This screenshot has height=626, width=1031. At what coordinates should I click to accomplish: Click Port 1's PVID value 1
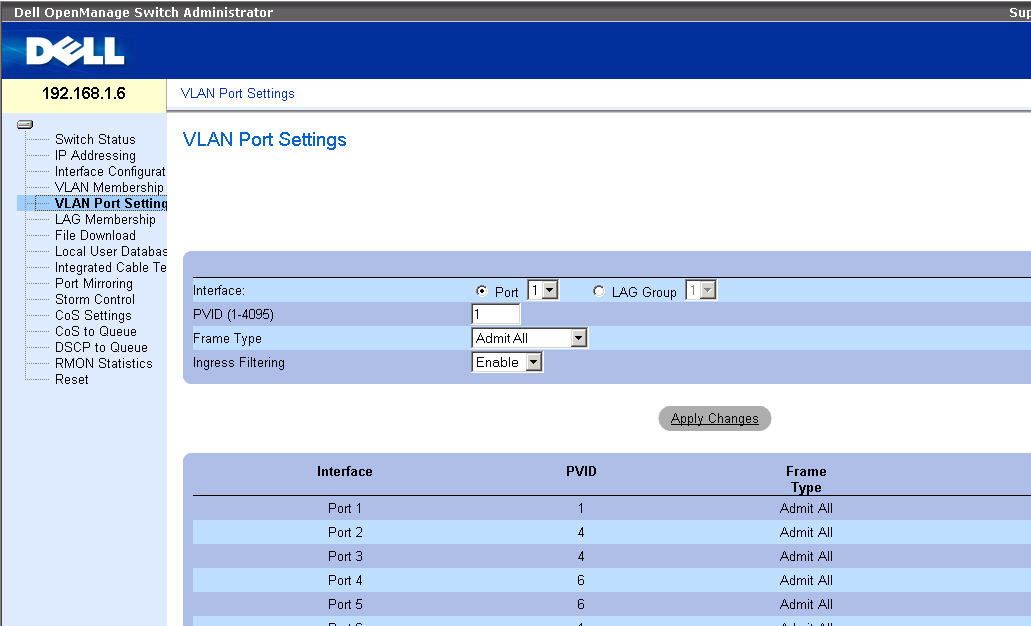click(x=581, y=508)
